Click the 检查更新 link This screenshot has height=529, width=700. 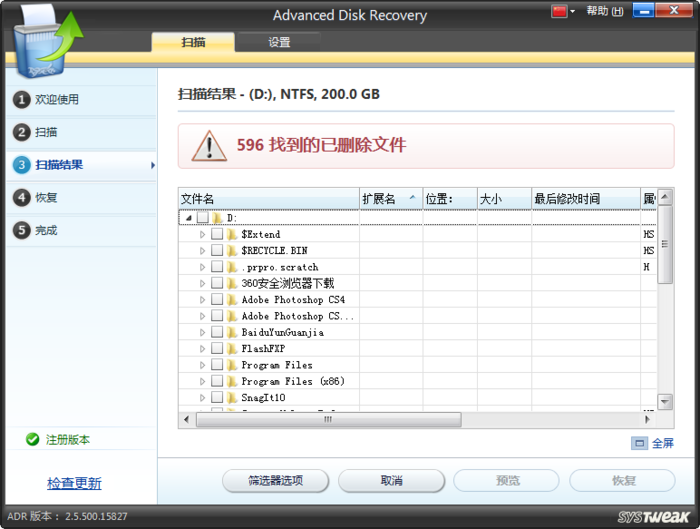[x=74, y=483]
